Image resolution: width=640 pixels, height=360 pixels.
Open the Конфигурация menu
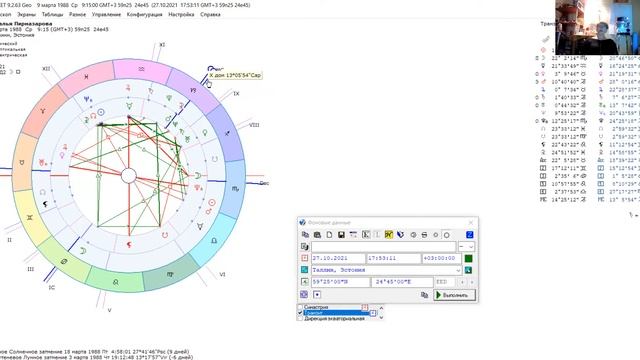(x=144, y=14)
